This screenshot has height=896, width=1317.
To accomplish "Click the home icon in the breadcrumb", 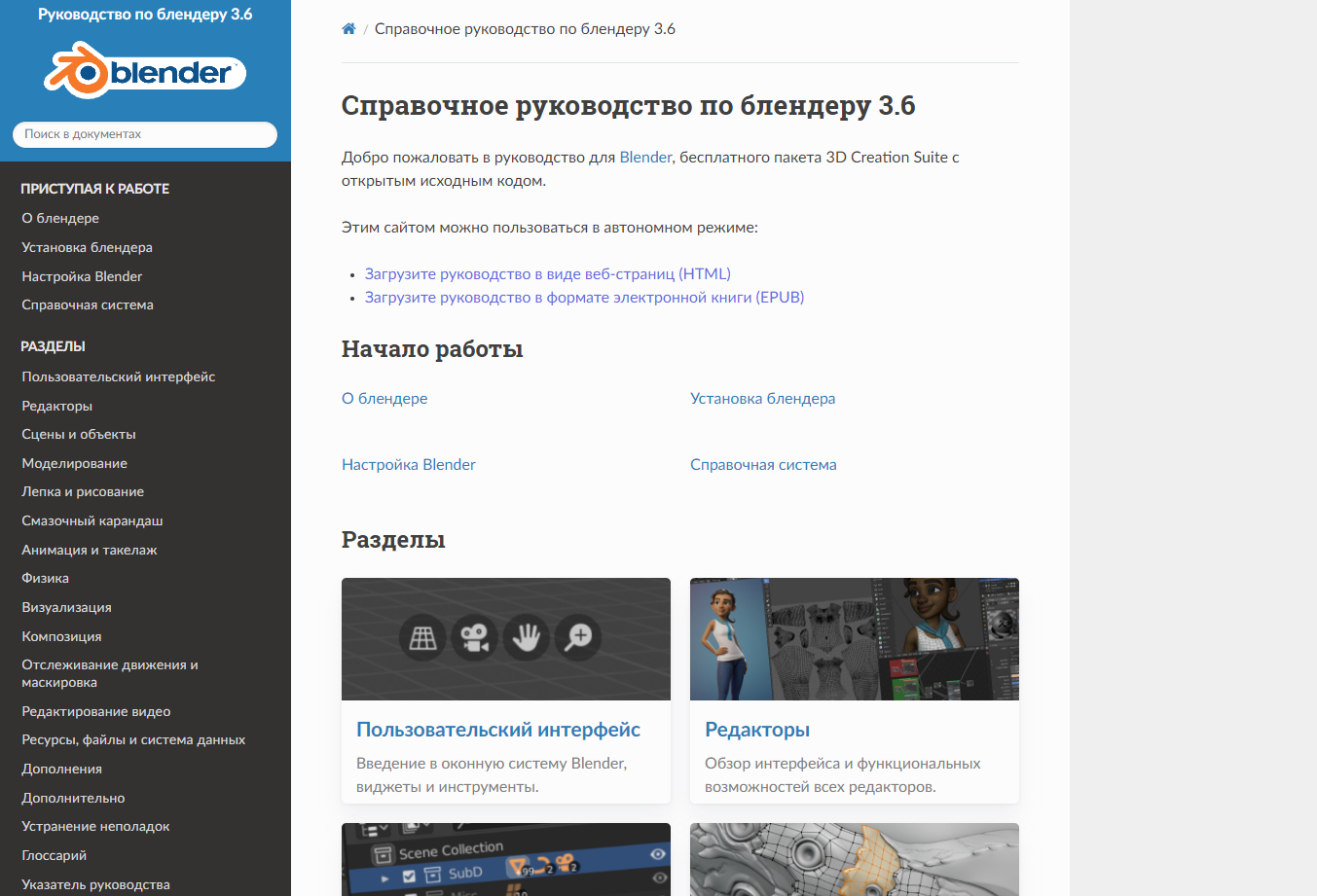I will click(x=348, y=29).
